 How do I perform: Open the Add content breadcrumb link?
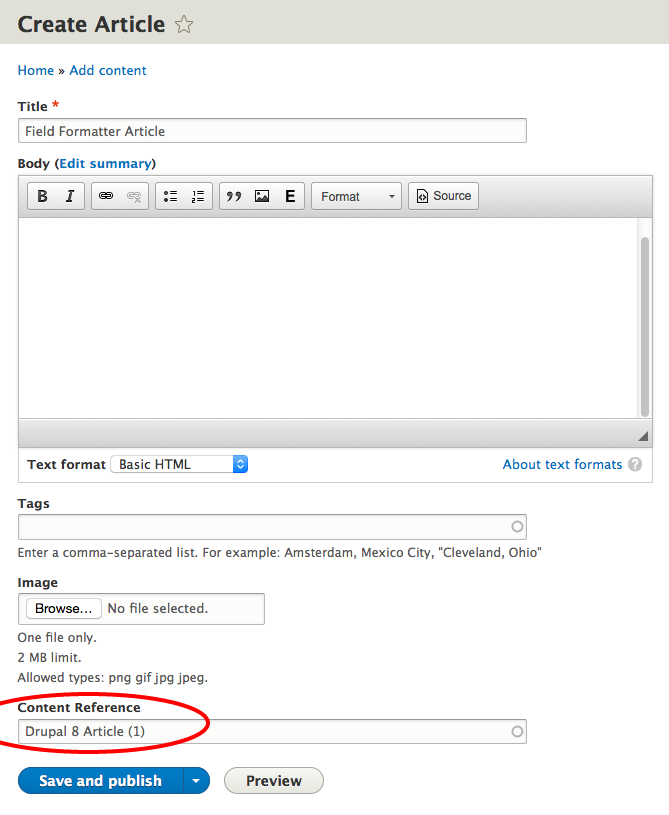108,70
